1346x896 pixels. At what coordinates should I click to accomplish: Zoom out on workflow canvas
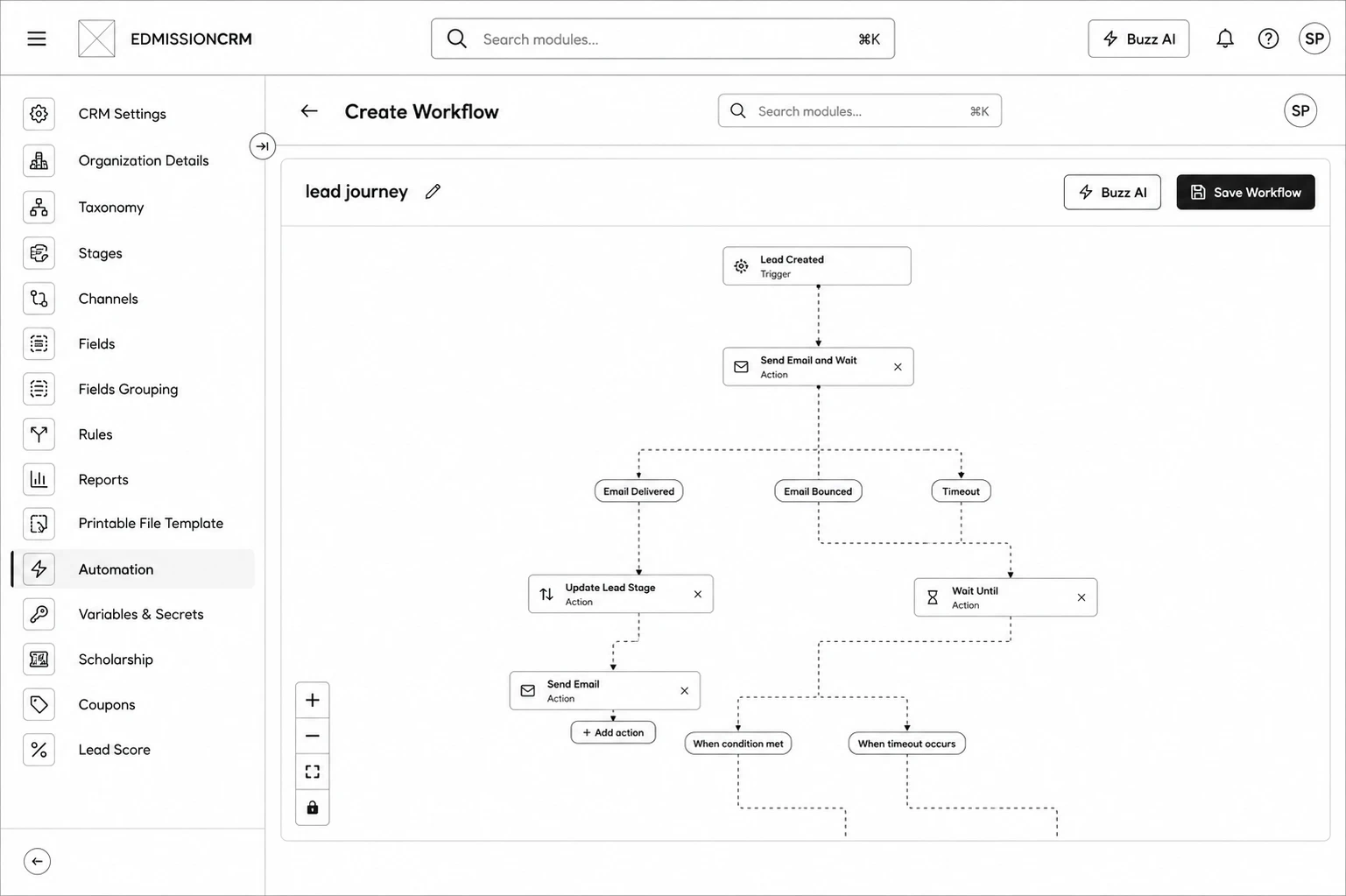(x=313, y=736)
